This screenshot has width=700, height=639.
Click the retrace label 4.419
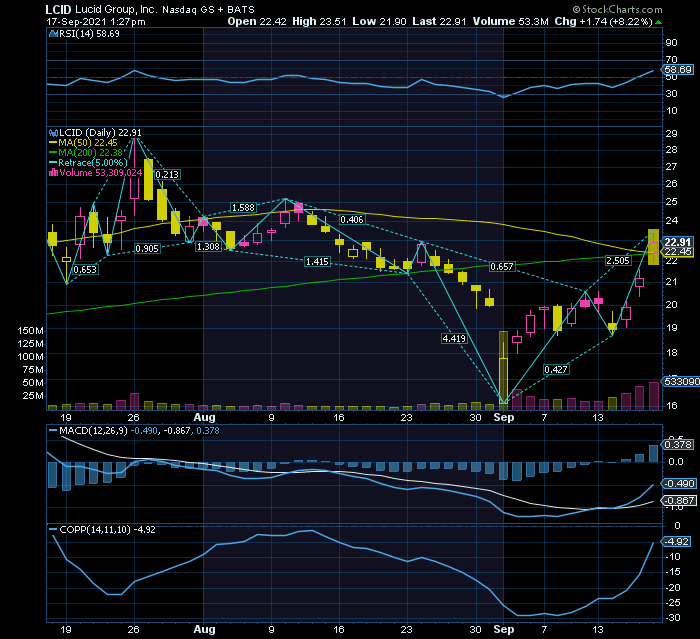coord(454,338)
